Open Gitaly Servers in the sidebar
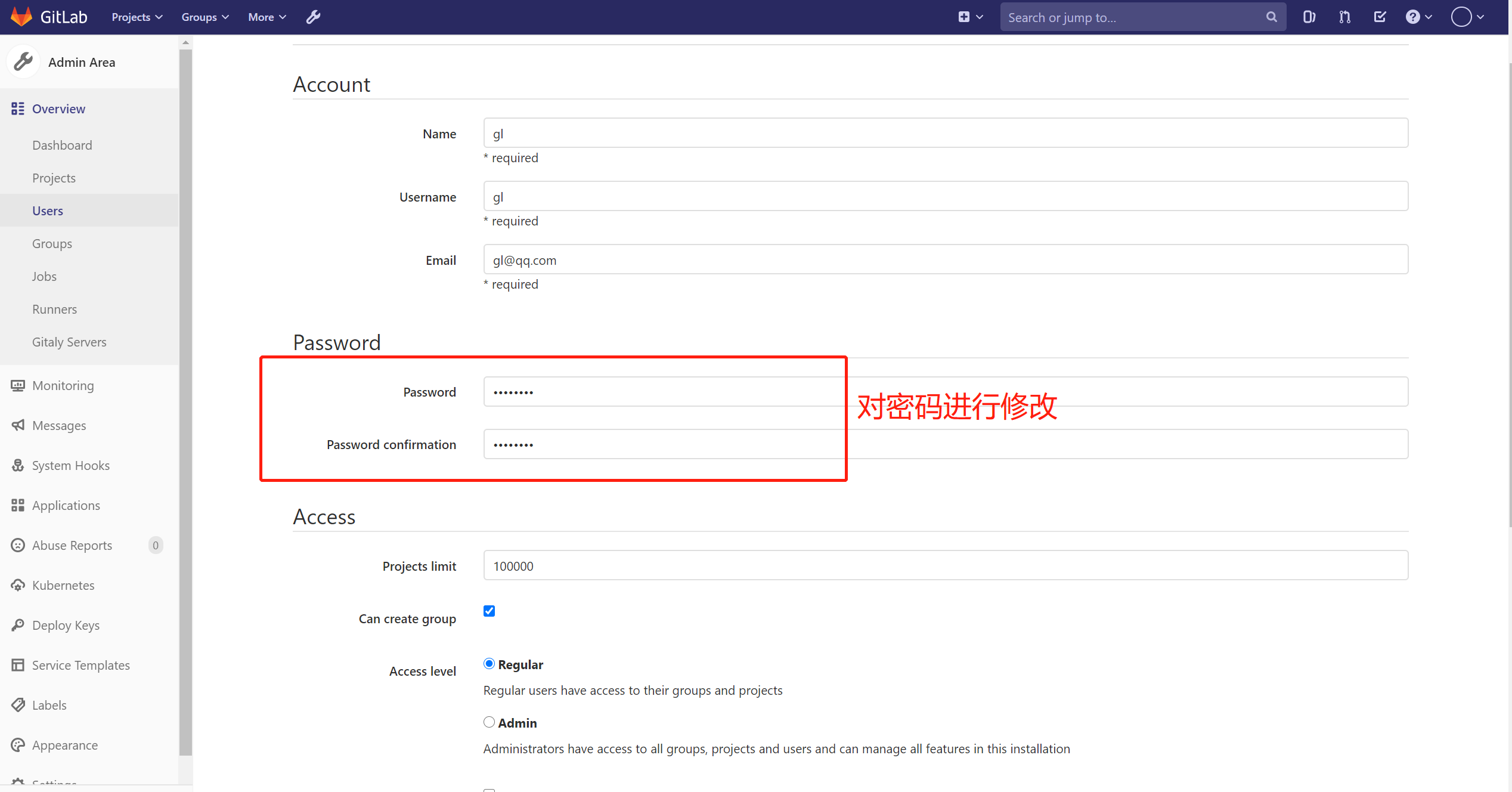The height and width of the screenshot is (792, 1512). pyautogui.click(x=69, y=342)
